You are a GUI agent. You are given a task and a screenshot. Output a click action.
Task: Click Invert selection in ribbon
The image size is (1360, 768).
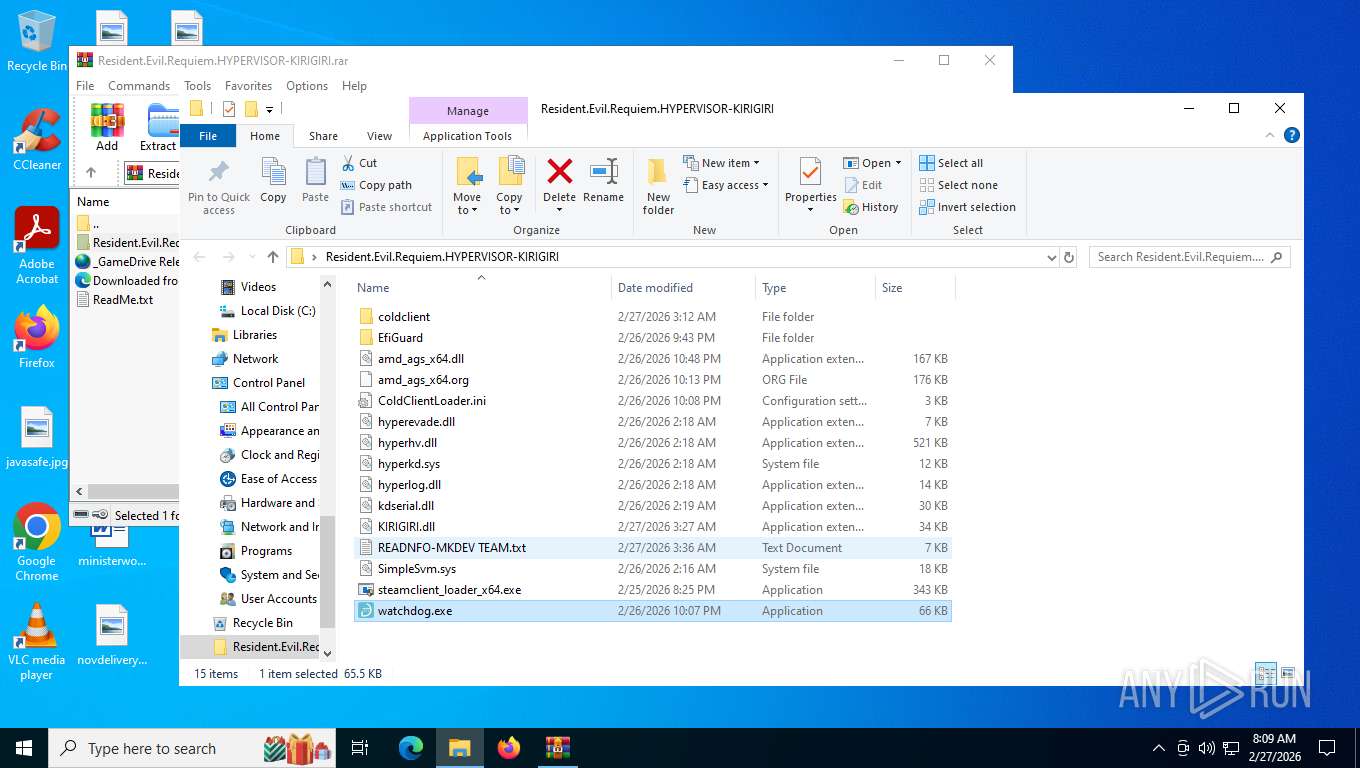[x=967, y=207]
